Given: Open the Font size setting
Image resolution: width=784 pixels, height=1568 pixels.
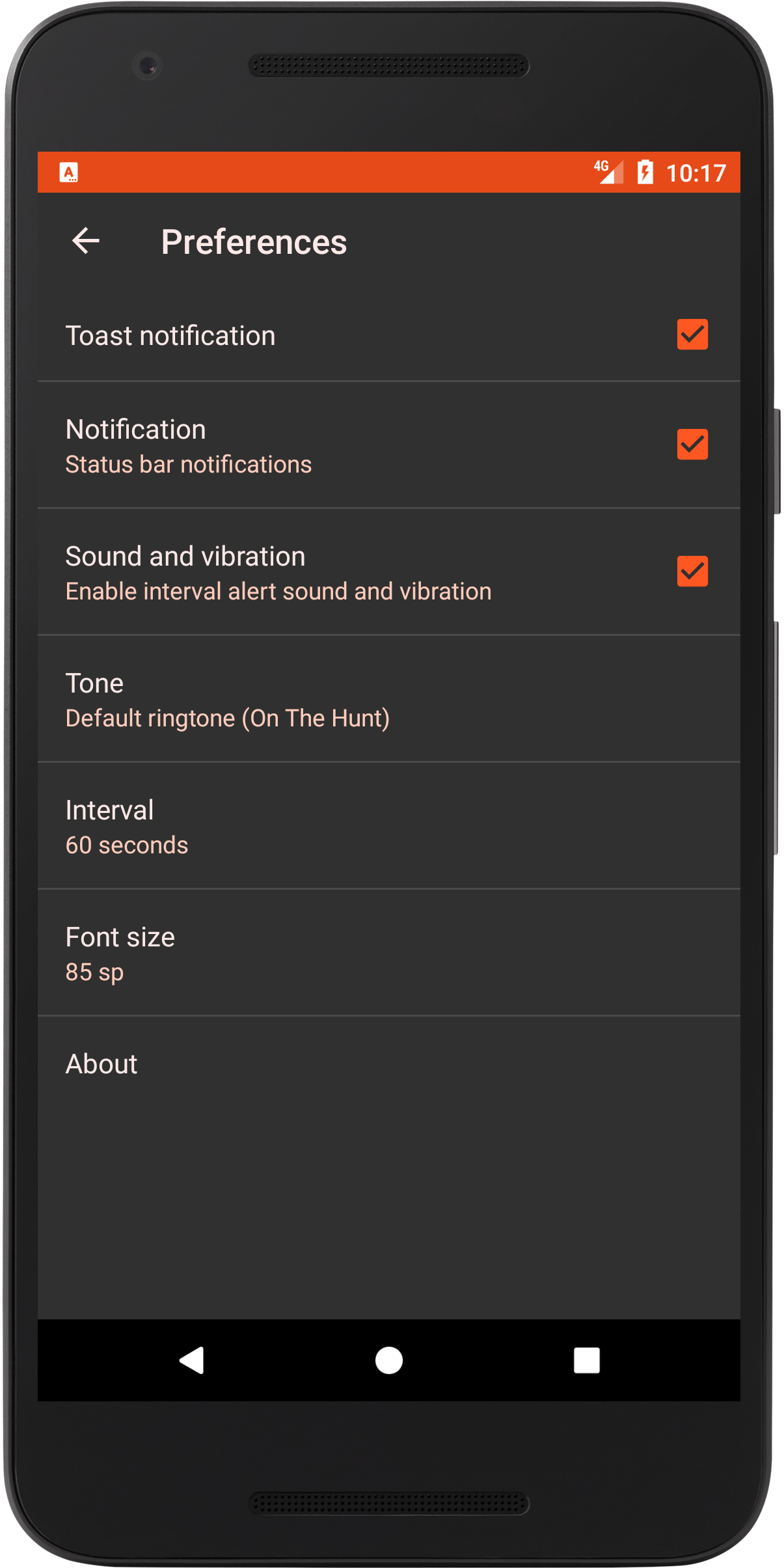Looking at the screenshot, I should 388,954.
